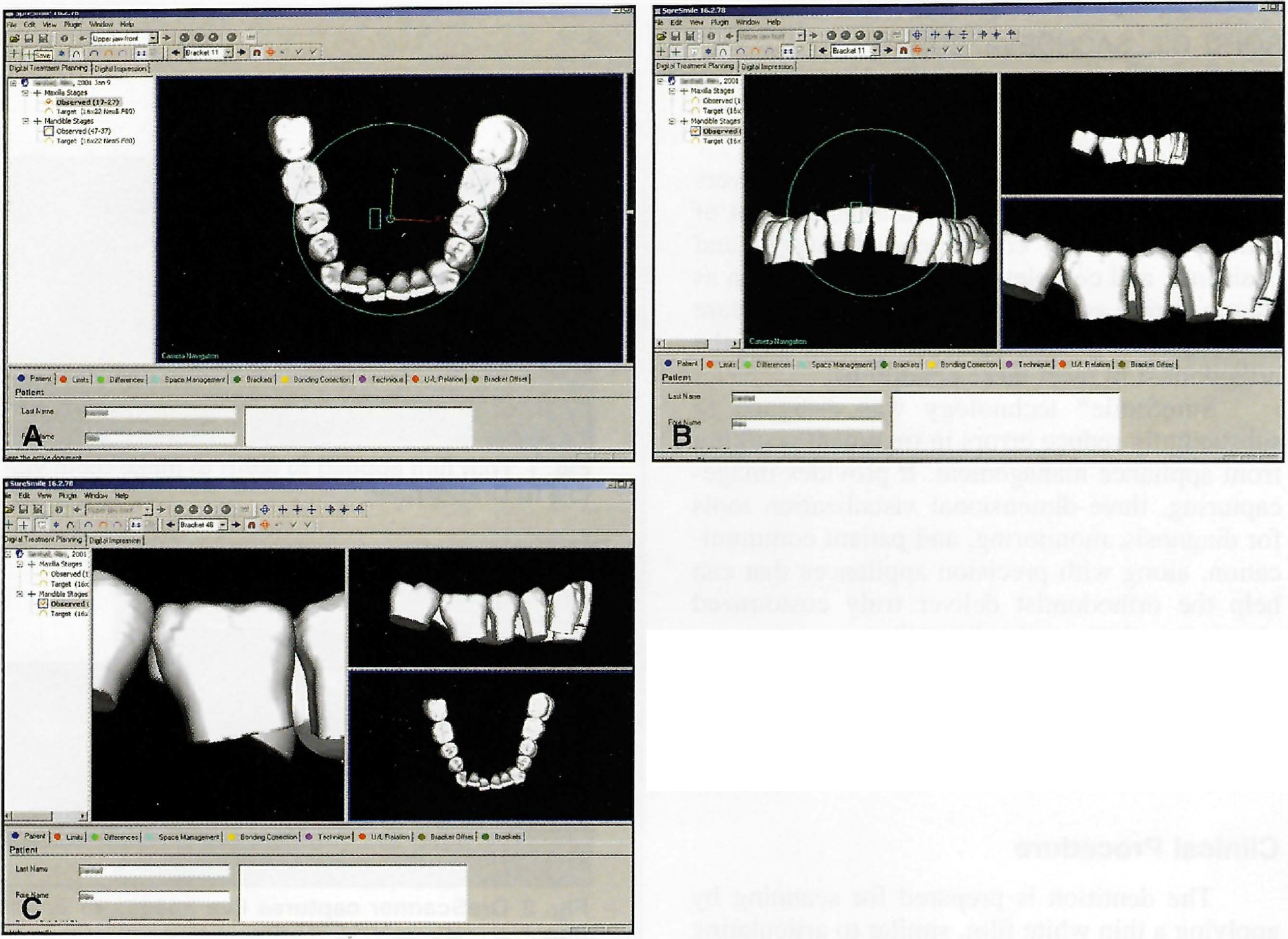Open the Bracket 11 dropdown in window B
1288x939 pixels.
click(874, 51)
